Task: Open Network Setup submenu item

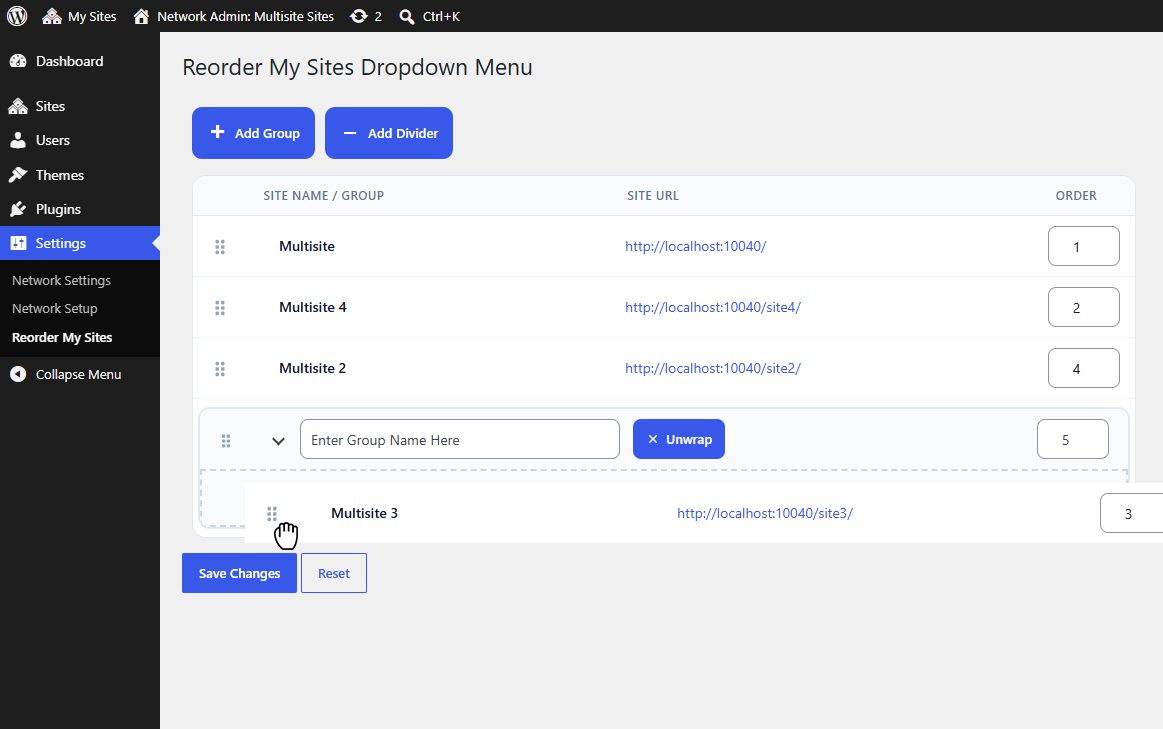Action: coord(54,309)
